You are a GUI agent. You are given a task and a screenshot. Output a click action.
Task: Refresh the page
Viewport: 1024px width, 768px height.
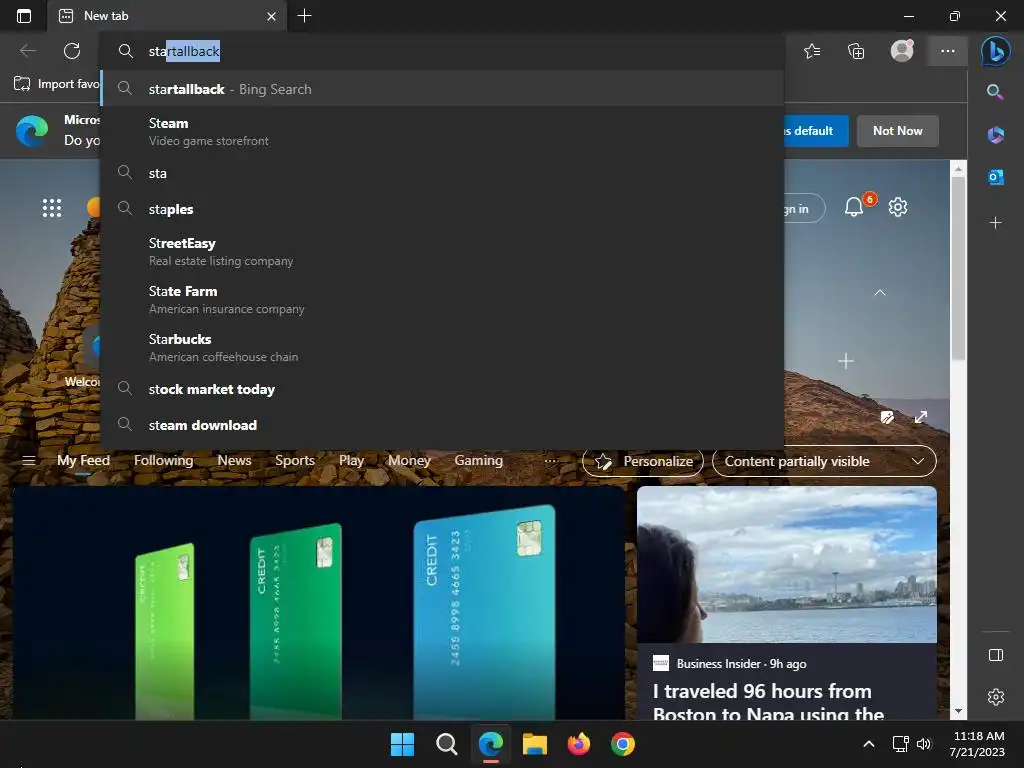click(72, 51)
